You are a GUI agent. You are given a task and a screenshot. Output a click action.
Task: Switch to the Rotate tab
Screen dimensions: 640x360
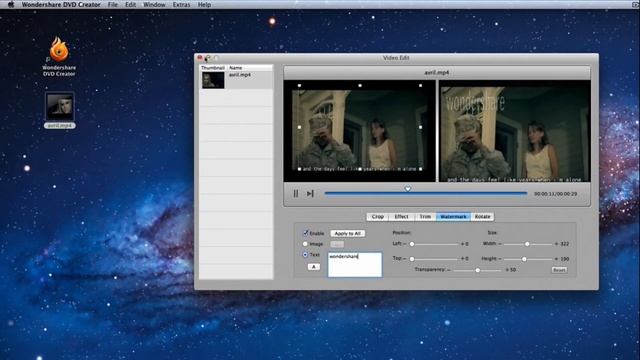pyautogui.click(x=482, y=217)
